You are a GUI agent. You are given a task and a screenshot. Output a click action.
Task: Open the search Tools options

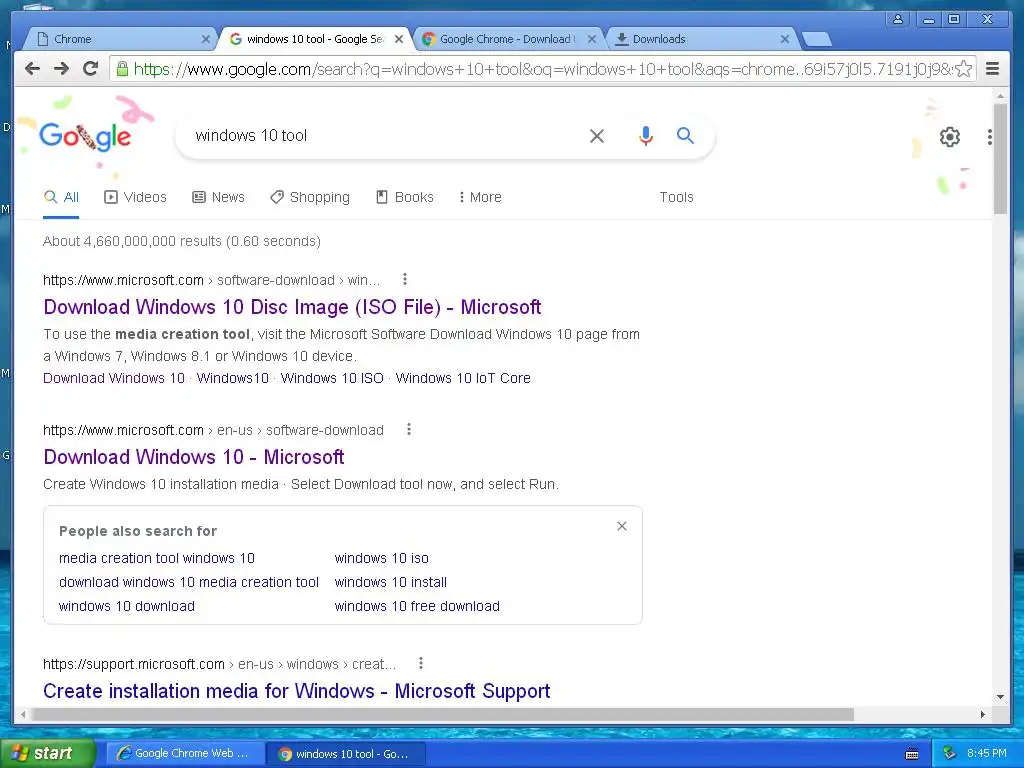pyautogui.click(x=677, y=197)
